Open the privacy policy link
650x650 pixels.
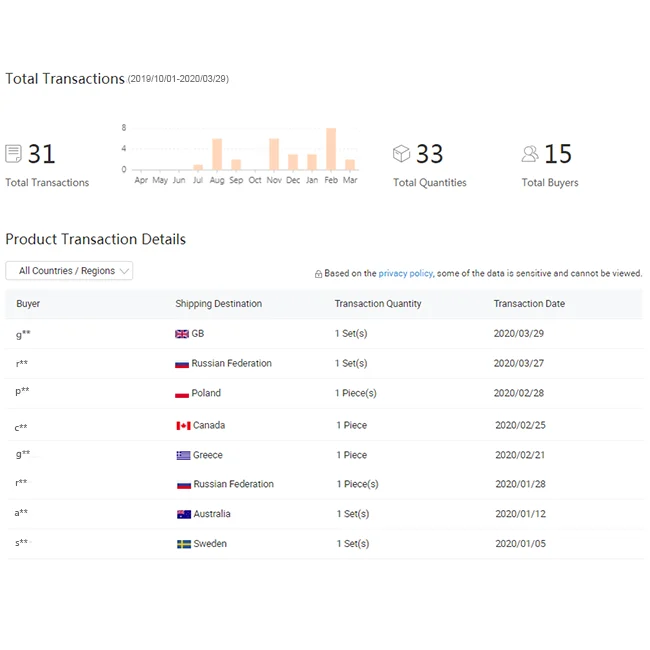click(x=405, y=273)
